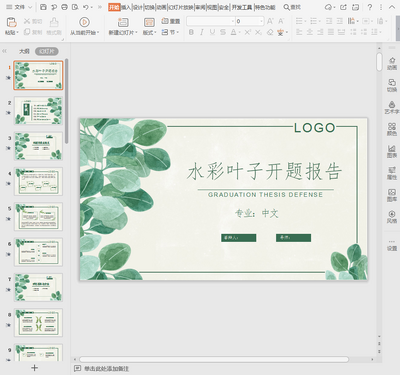This screenshot has height=375, width=400.
Task: Click the Save icon in quick access toolbar
Action: pyautogui.click(x=43, y=7)
